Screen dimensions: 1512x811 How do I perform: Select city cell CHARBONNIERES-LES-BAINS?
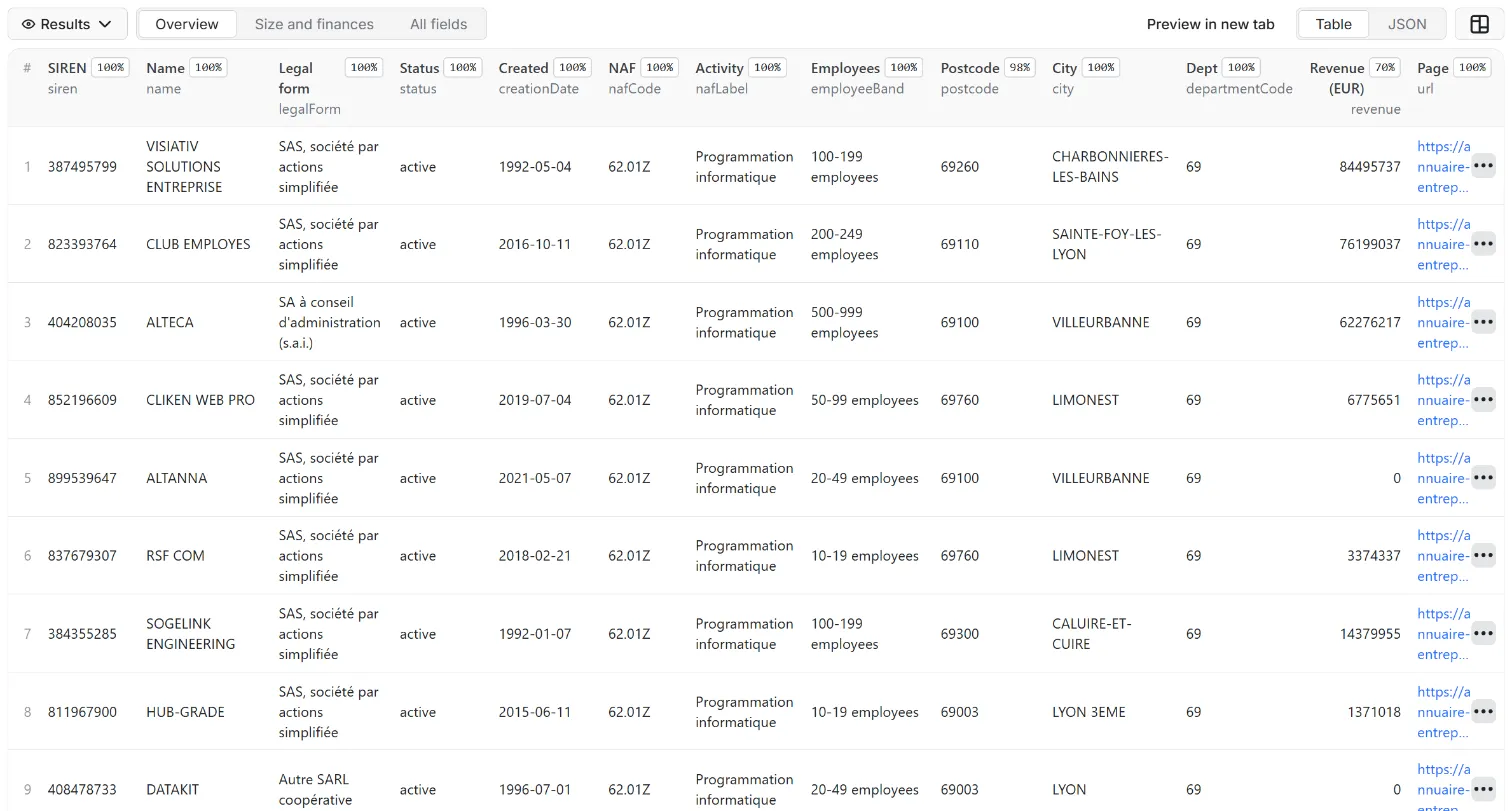click(1110, 167)
